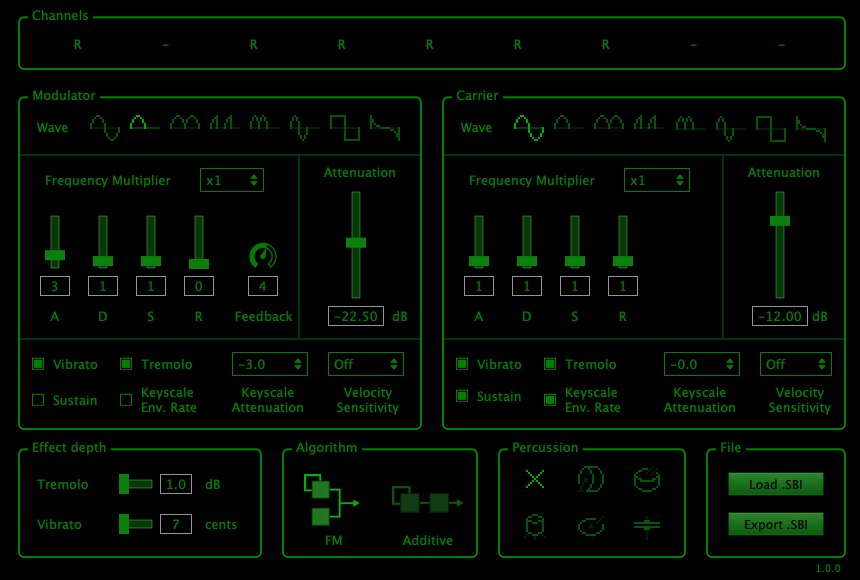Click the Load .SBI button
Image resolution: width=860 pixels, height=580 pixels.
776,485
